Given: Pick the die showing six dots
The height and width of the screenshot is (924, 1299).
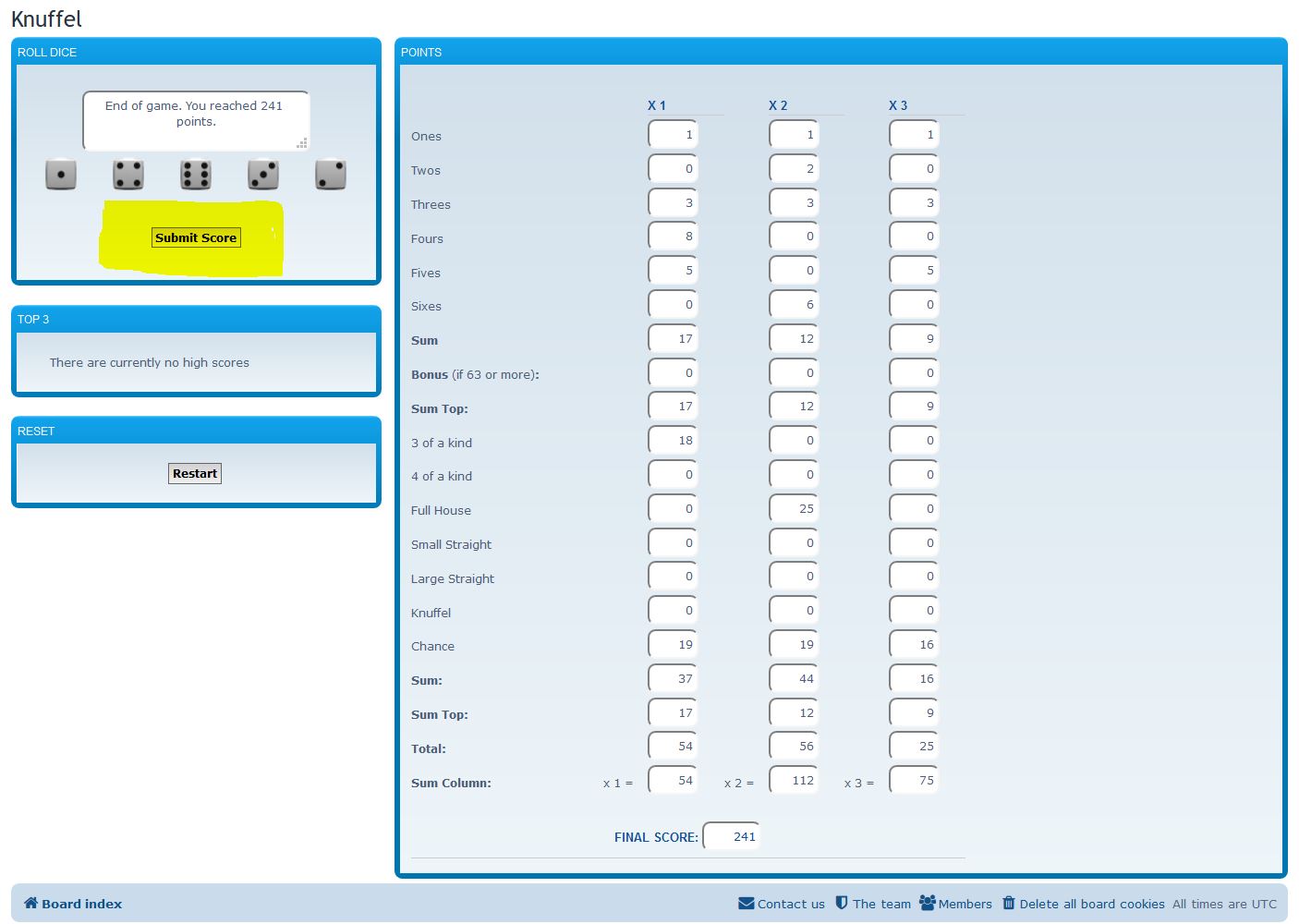Looking at the screenshot, I should click(x=196, y=175).
